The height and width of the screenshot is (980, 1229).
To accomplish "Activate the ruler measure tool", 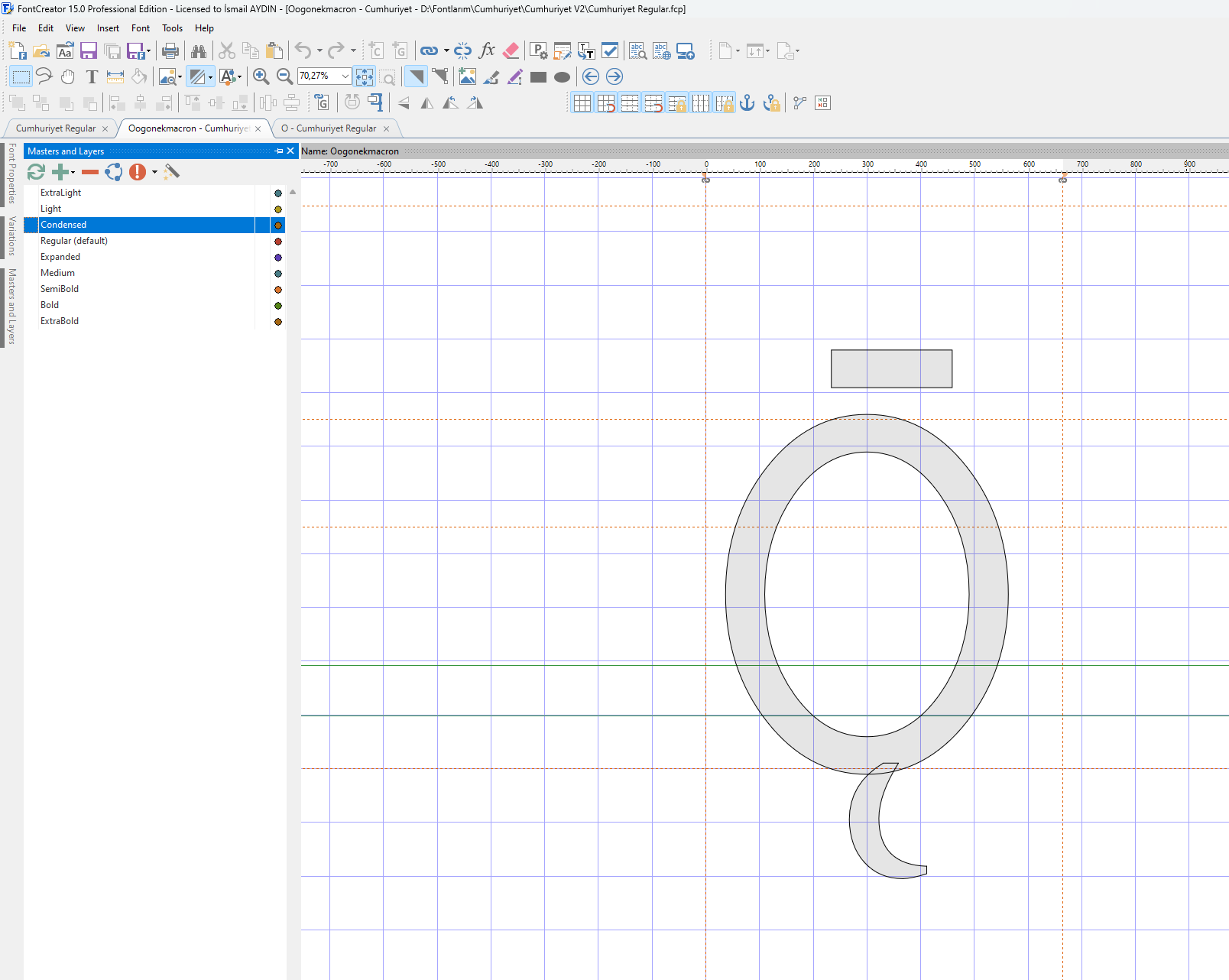I will click(115, 76).
